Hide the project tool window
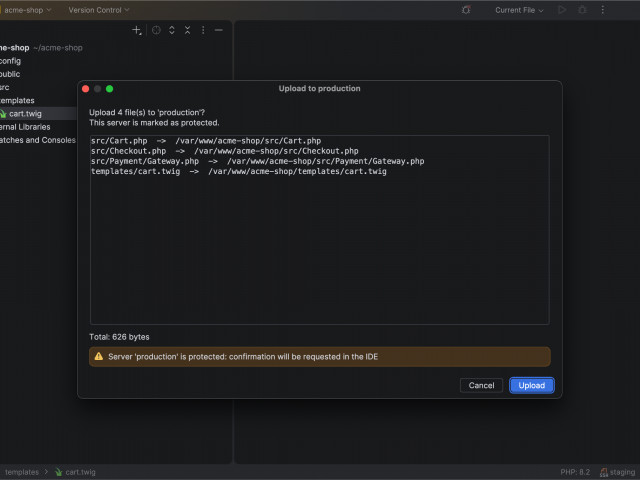This screenshot has height=480, width=640. 219,30
